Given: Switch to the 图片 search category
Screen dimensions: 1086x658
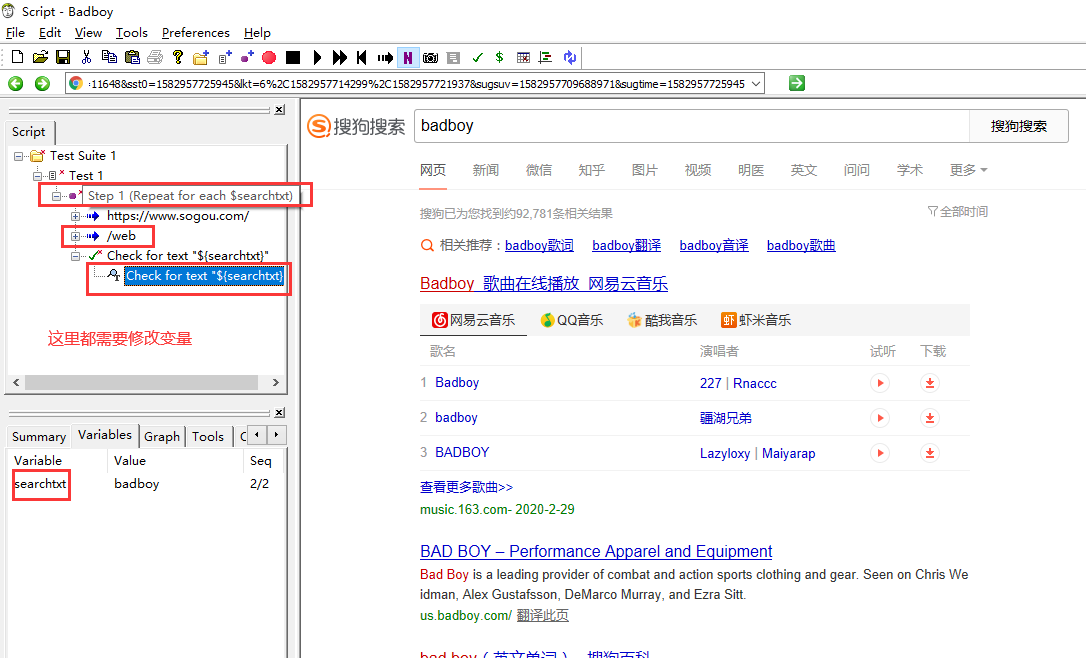Looking at the screenshot, I should 645,170.
